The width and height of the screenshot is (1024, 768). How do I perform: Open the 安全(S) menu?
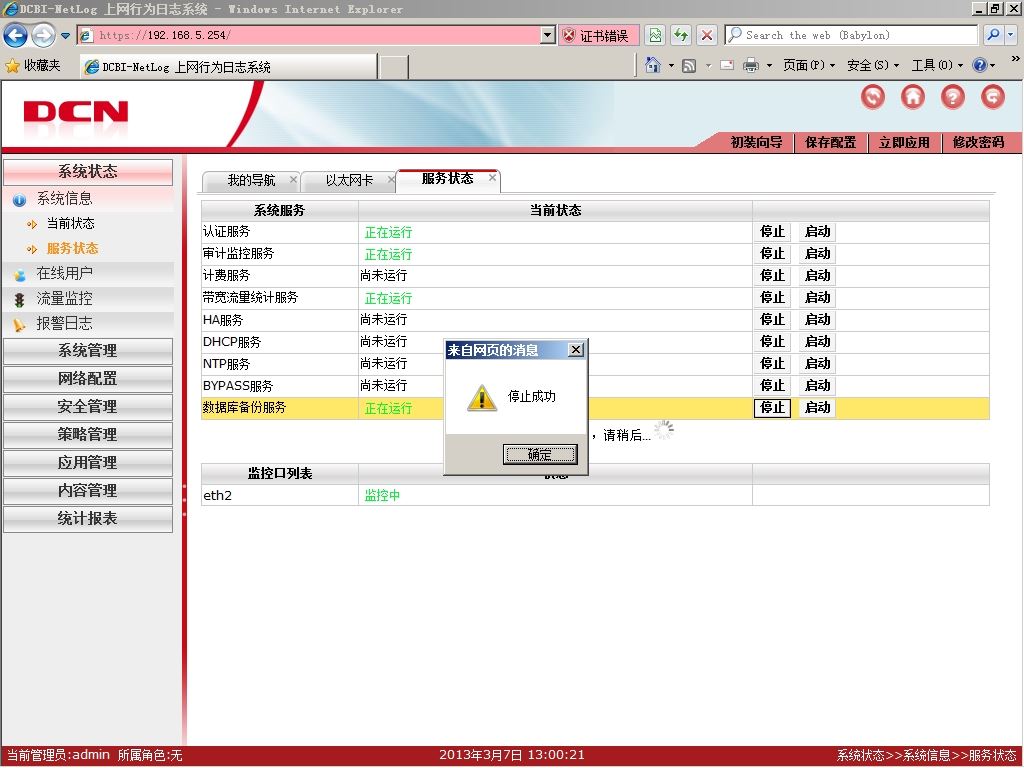coord(872,65)
